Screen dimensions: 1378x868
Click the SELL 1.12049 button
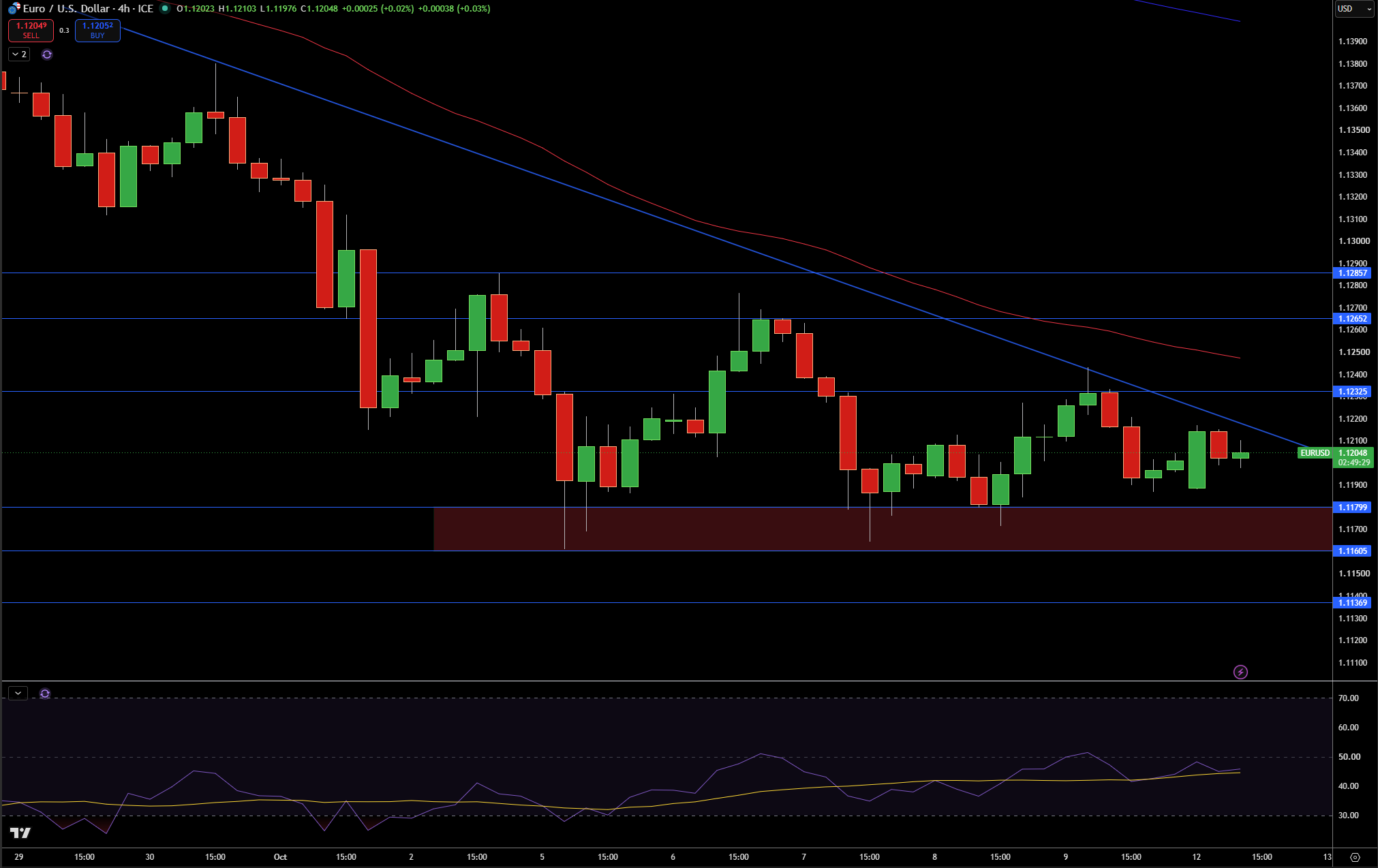[x=31, y=30]
